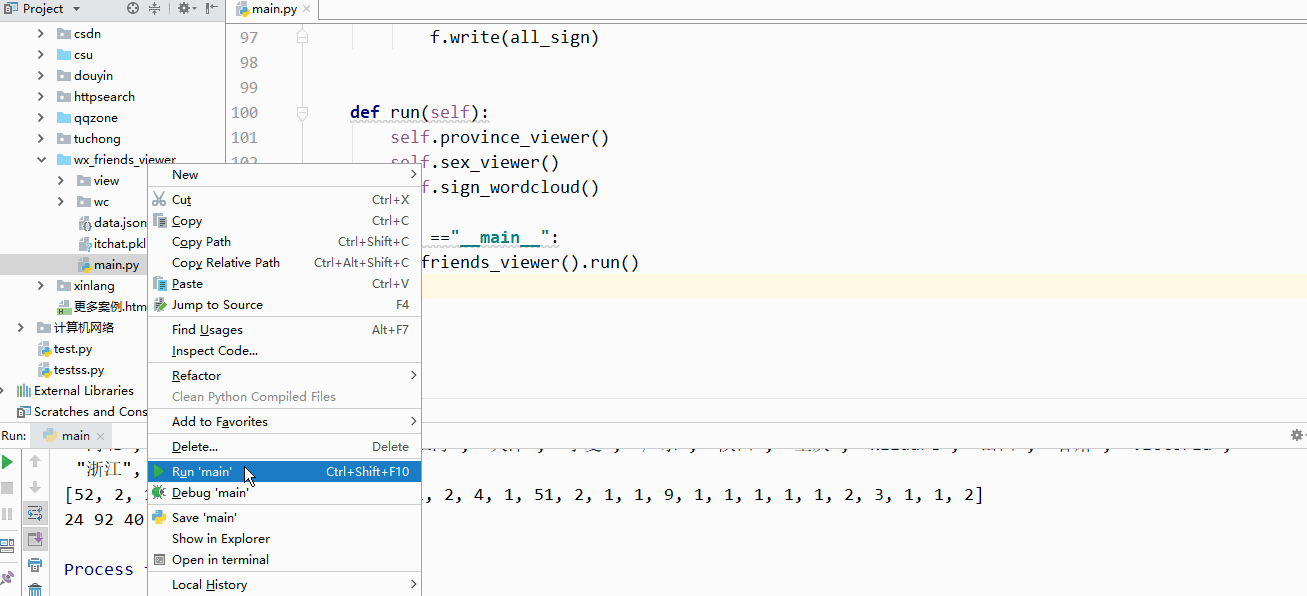This screenshot has width=1307, height=596.
Task: Expand the view subfolder
Action: pos(61,181)
